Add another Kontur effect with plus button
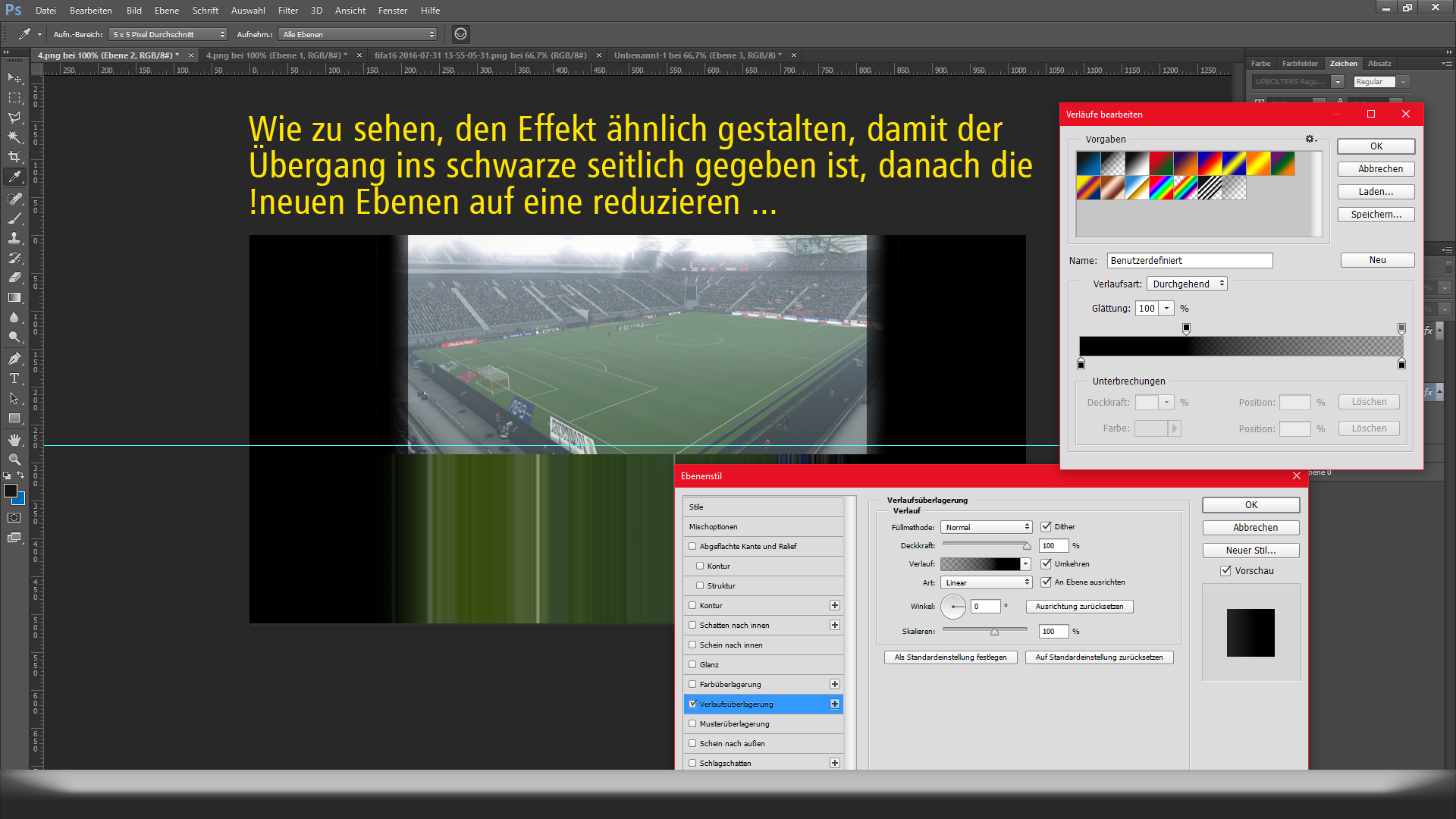 pyautogui.click(x=835, y=605)
